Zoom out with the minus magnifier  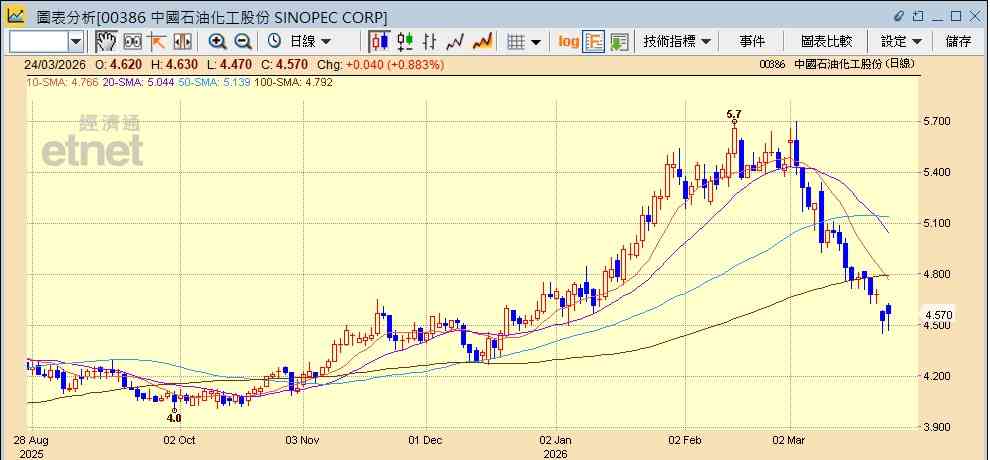(242, 42)
